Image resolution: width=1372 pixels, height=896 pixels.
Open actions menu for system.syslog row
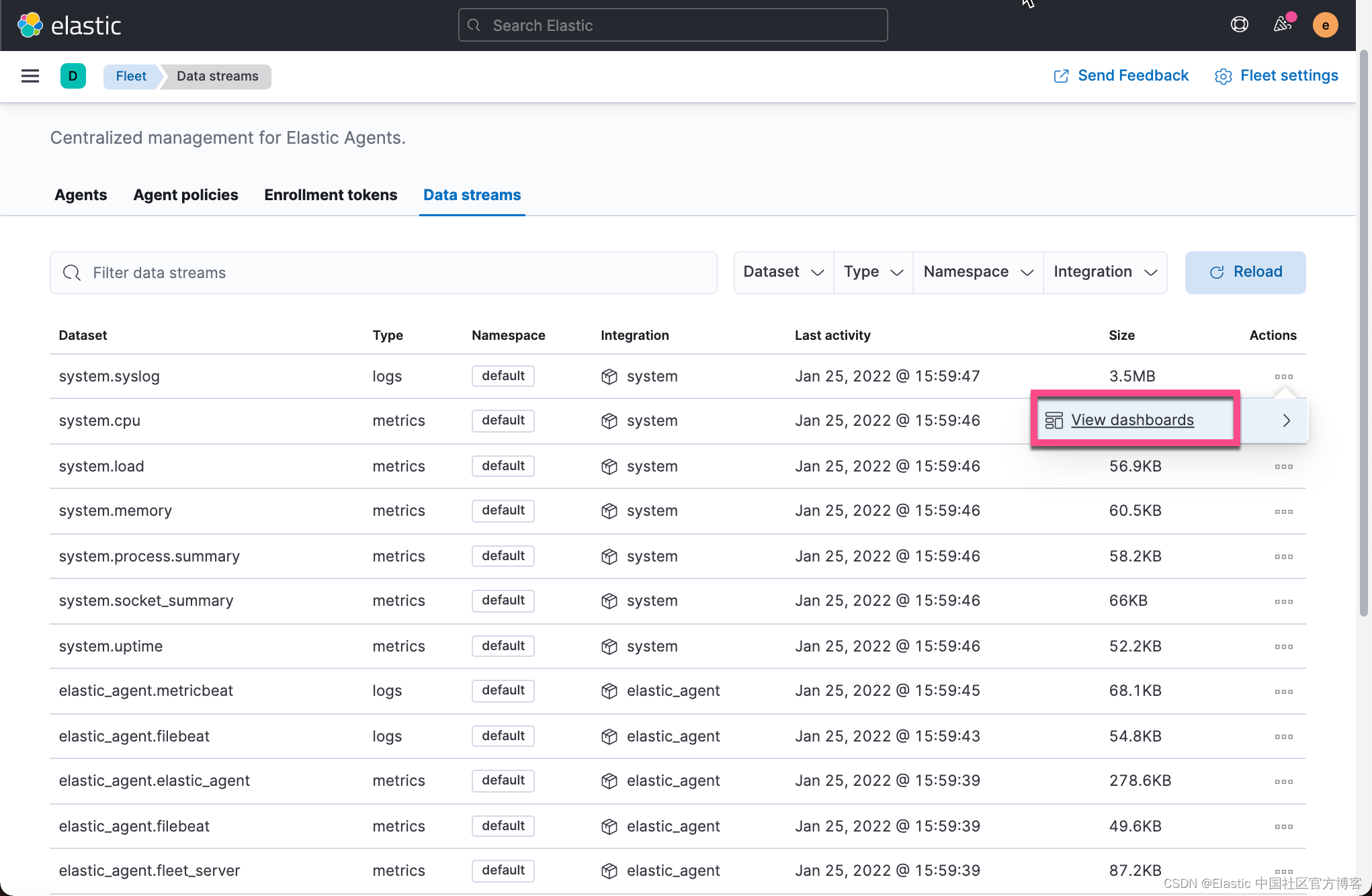(1283, 377)
